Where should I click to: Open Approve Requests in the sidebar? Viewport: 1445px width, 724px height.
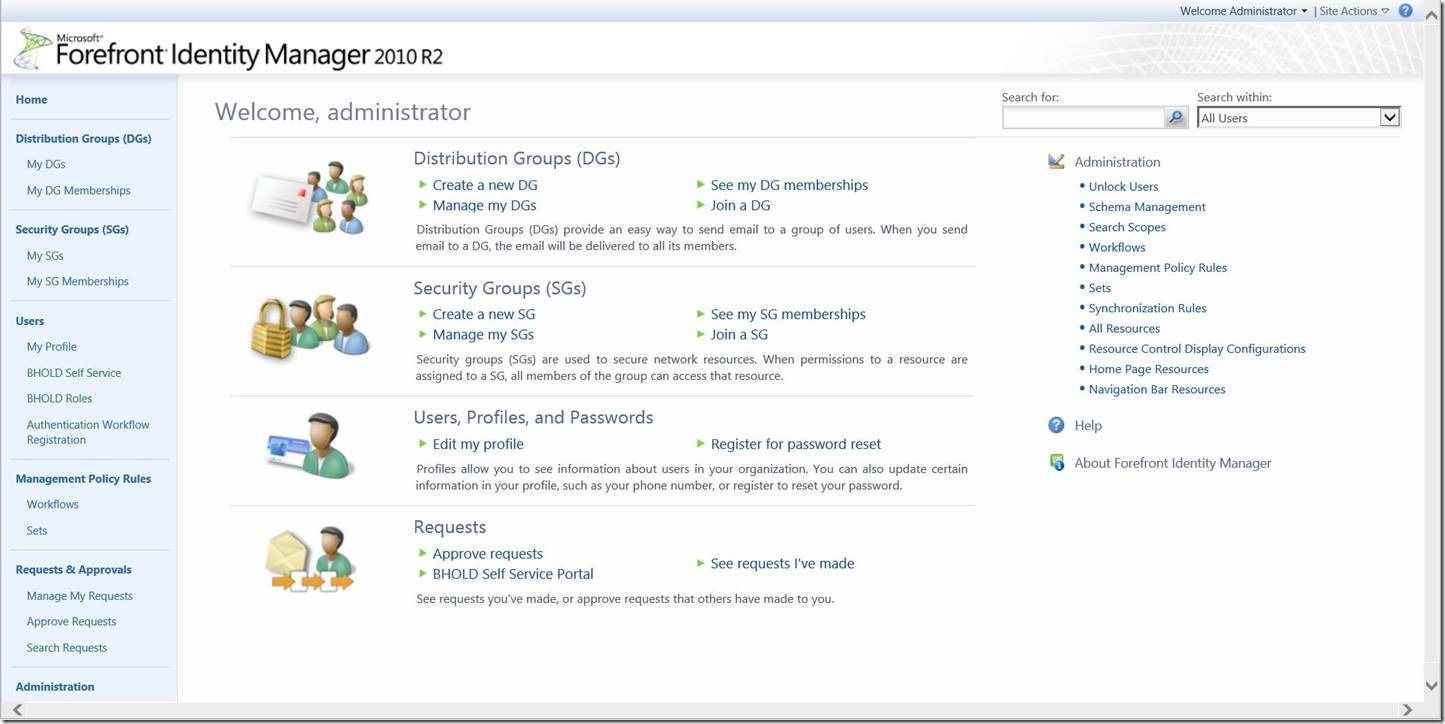72,621
